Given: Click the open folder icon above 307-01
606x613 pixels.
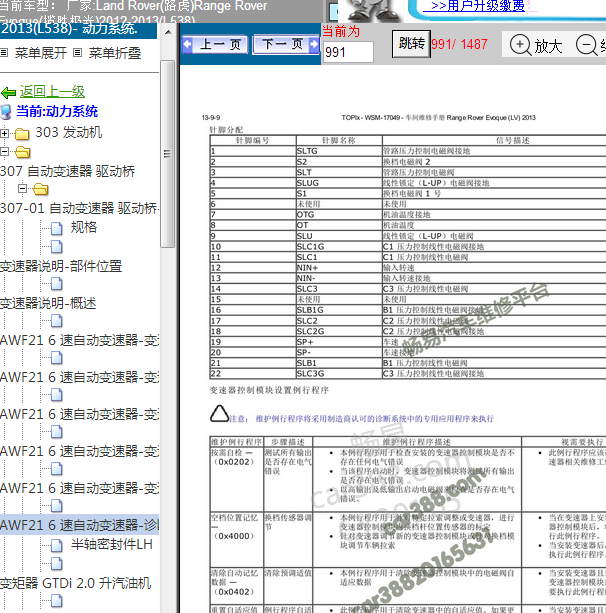Looking at the screenshot, I should coord(41,189).
